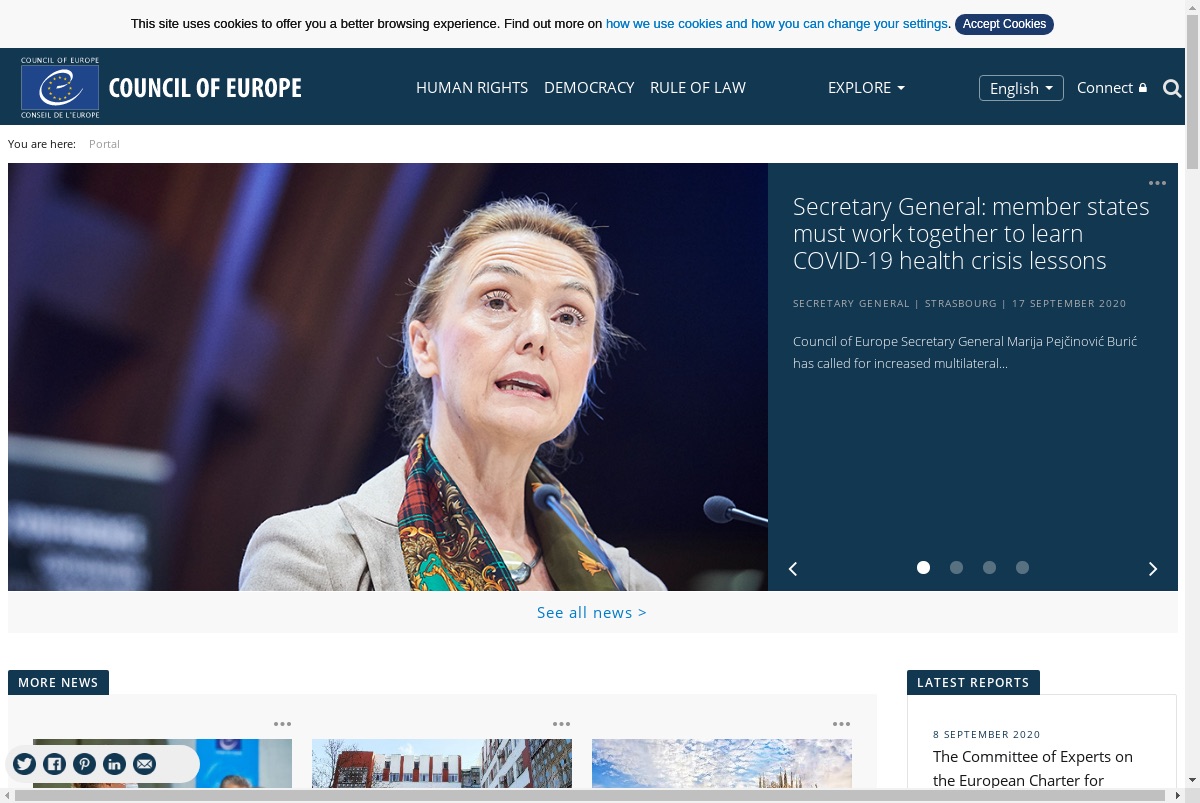Select the third carousel slide dot
This screenshot has width=1200, height=803.
pos(989,567)
